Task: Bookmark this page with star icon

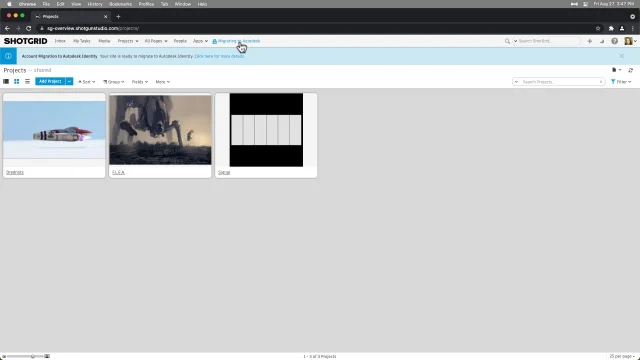Action: (598, 28)
